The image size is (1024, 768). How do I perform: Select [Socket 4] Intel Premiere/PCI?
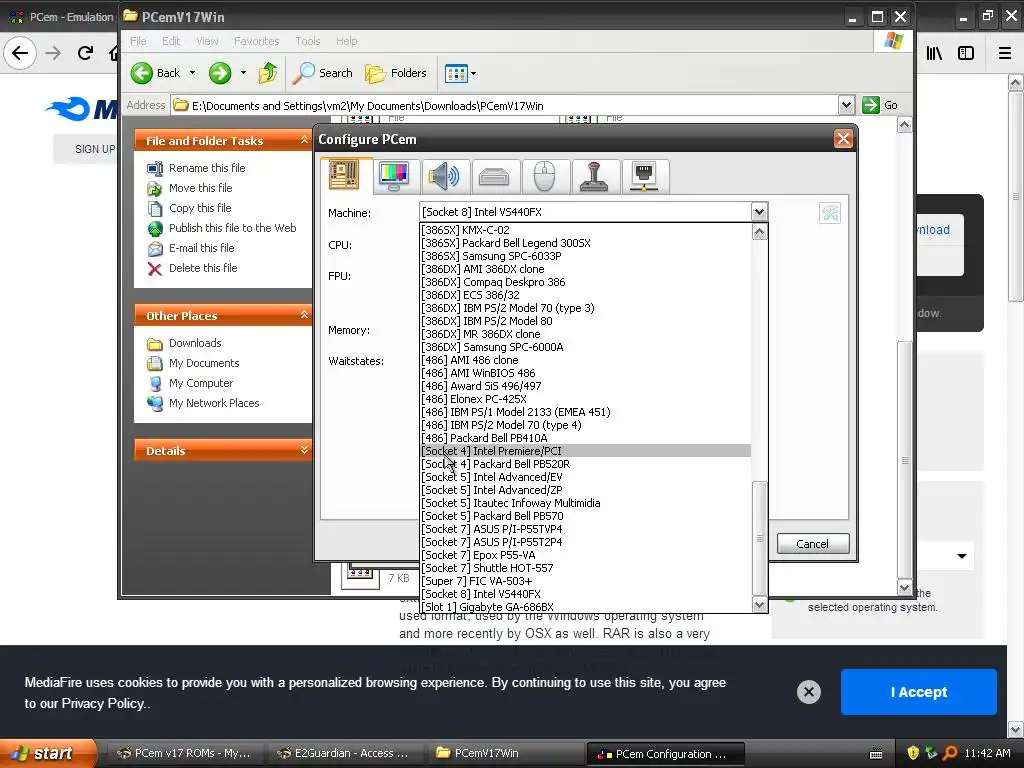pyautogui.click(x=585, y=451)
